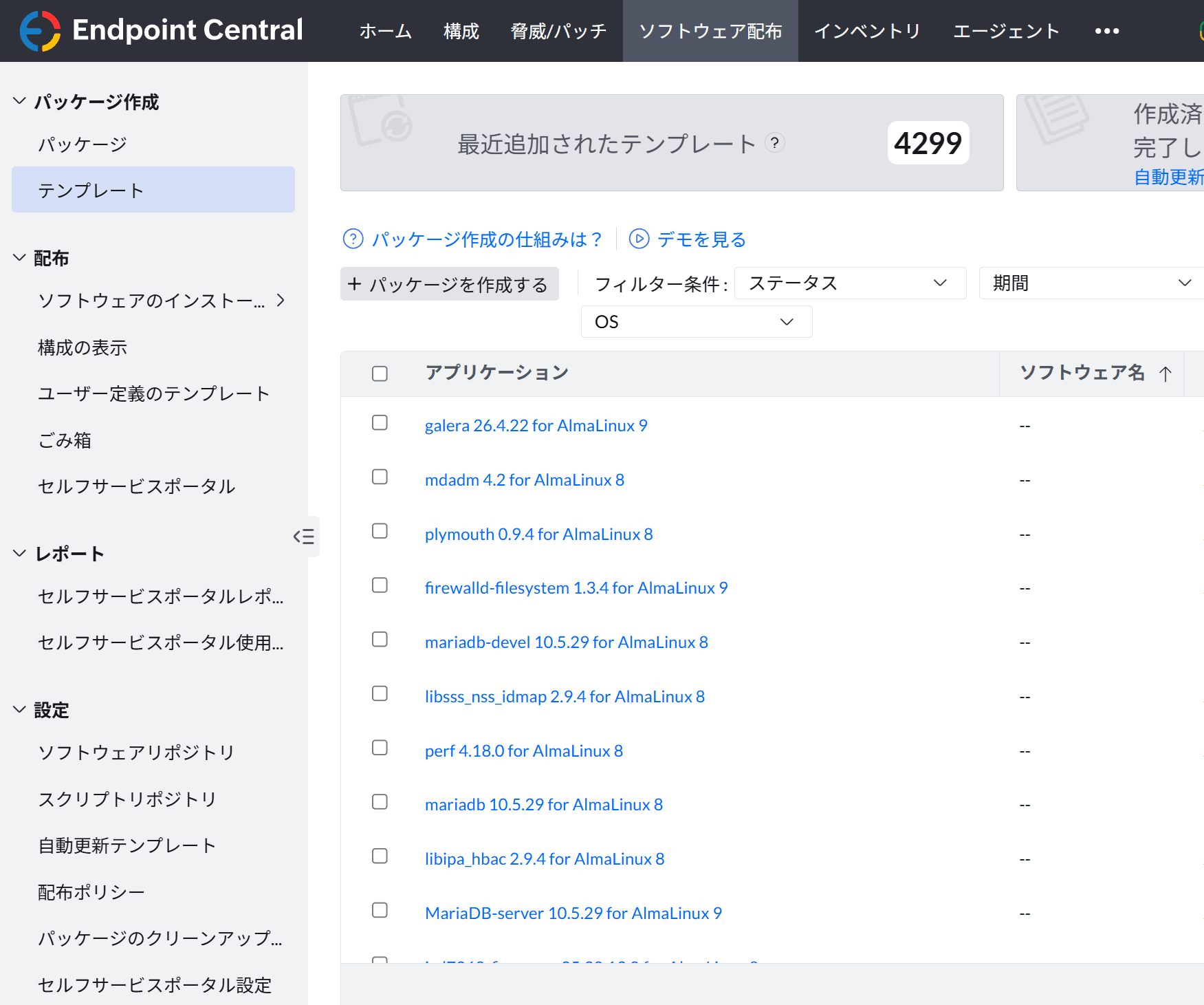Screen dimensions: 1204x1005
Task: Open パッケージのクリーンアップ... in settings
Action: coord(160,938)
